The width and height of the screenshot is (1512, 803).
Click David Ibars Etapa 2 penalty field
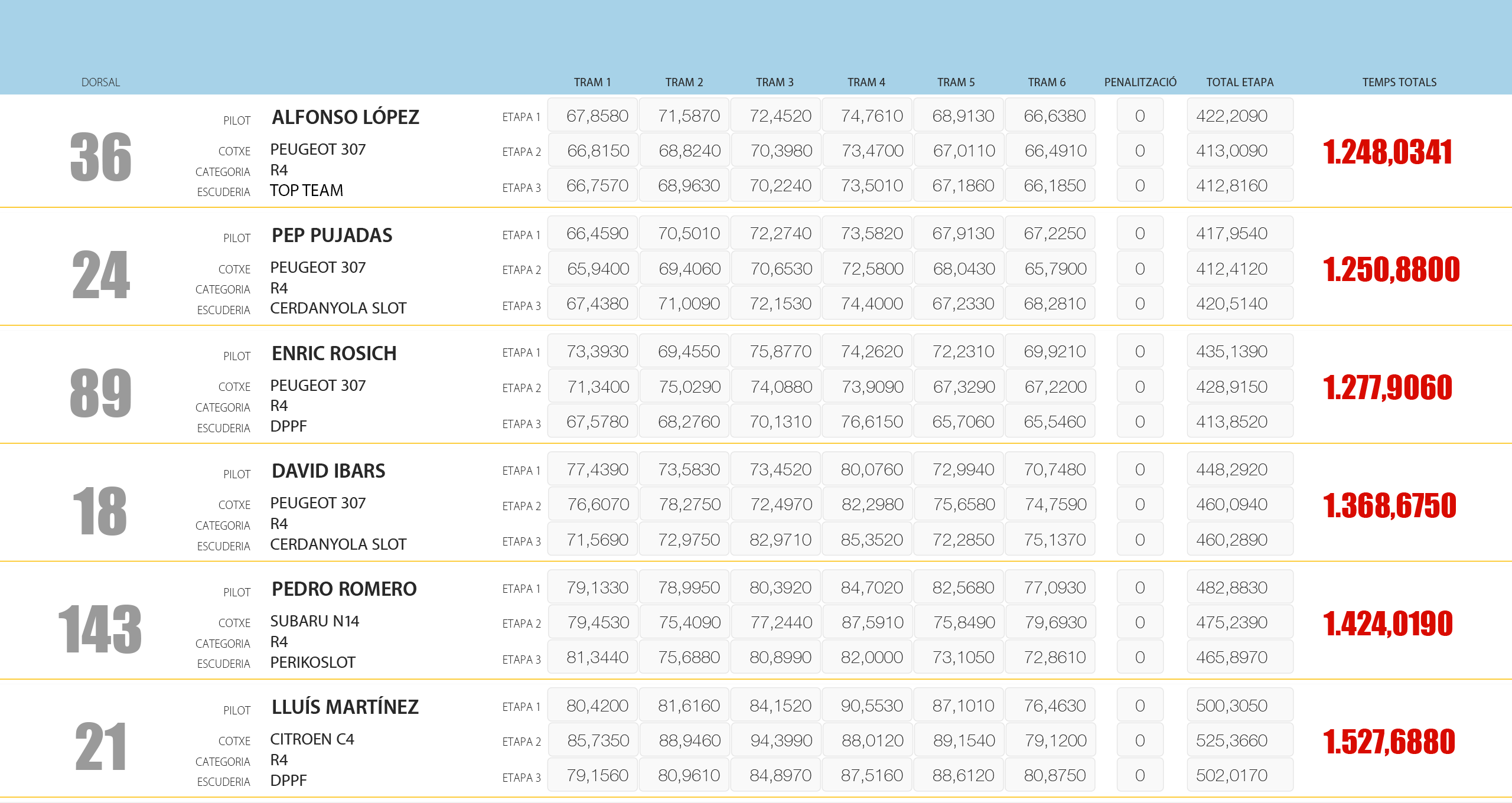(x=1139, y=504)
